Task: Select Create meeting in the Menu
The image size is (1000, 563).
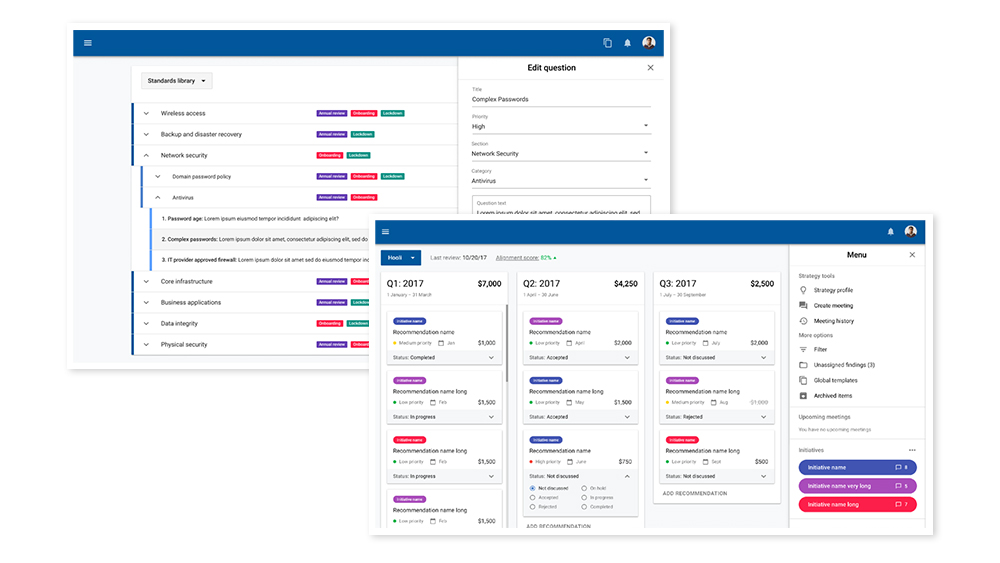Action: (833, 305)
